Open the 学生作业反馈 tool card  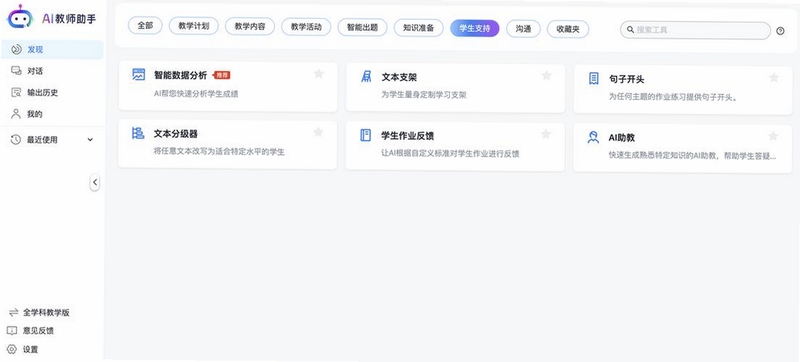point(455,146)
